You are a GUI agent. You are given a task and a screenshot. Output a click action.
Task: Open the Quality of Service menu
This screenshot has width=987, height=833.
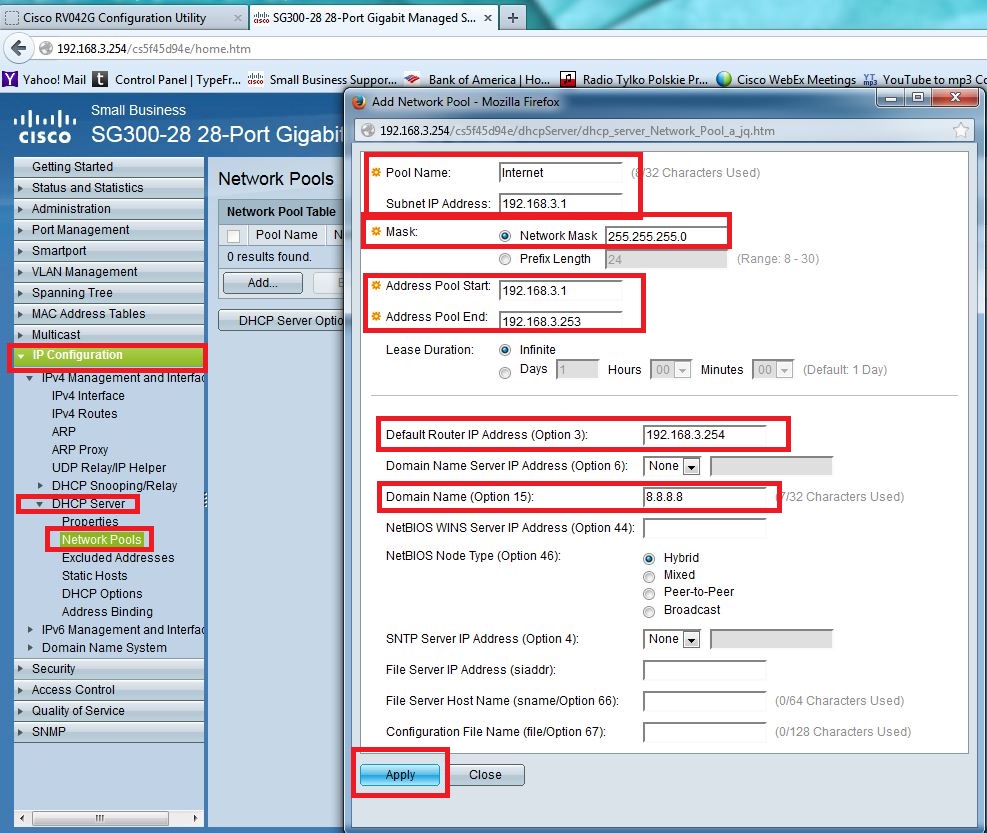(x=109, y=710)
